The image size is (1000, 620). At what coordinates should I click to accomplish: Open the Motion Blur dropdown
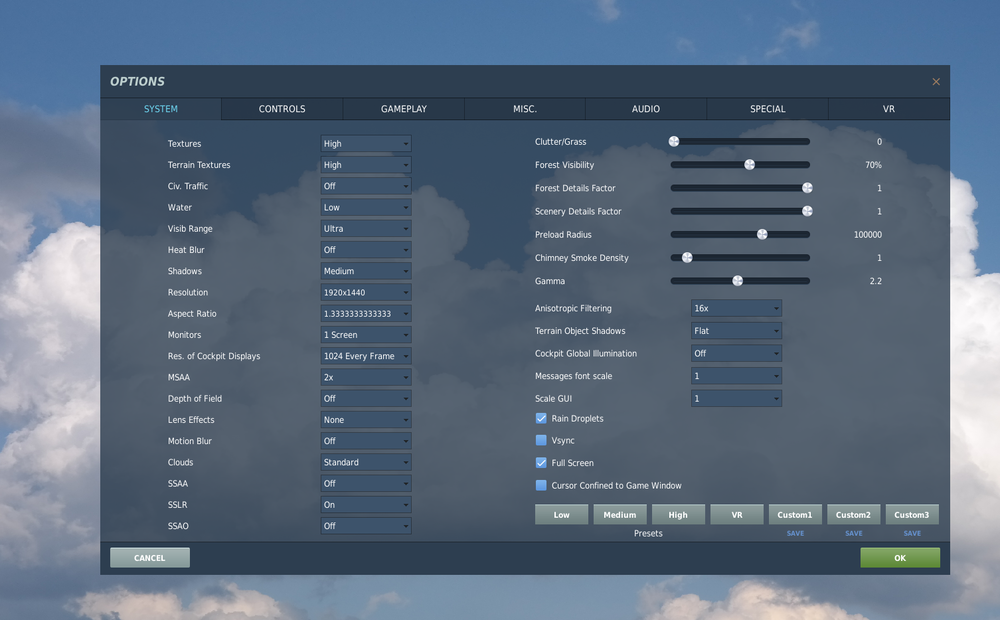click(x=365, y=441)
